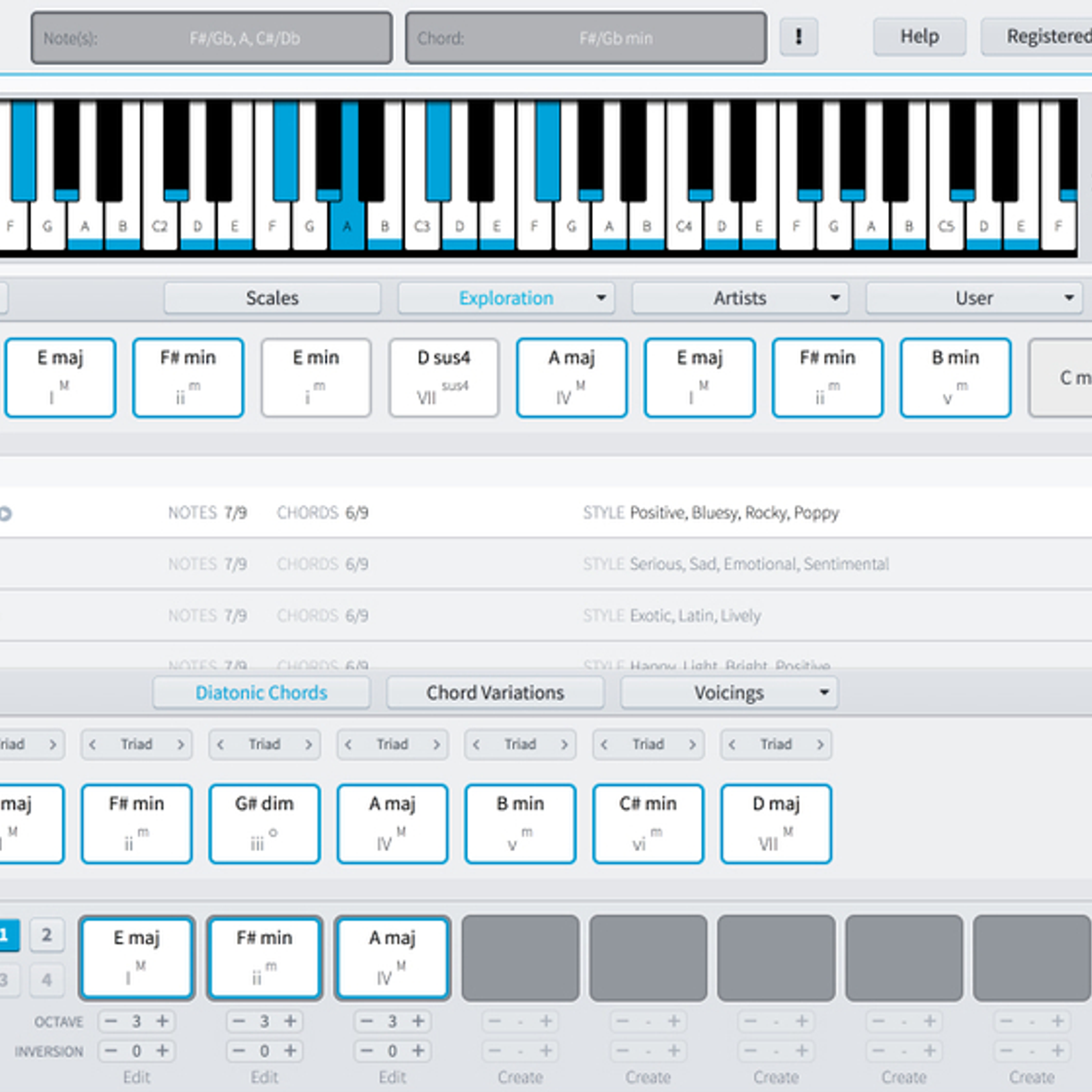Click Create under the last visible empty slot
This screenshot has width=1092, height=1092.
(1032, 1078)
